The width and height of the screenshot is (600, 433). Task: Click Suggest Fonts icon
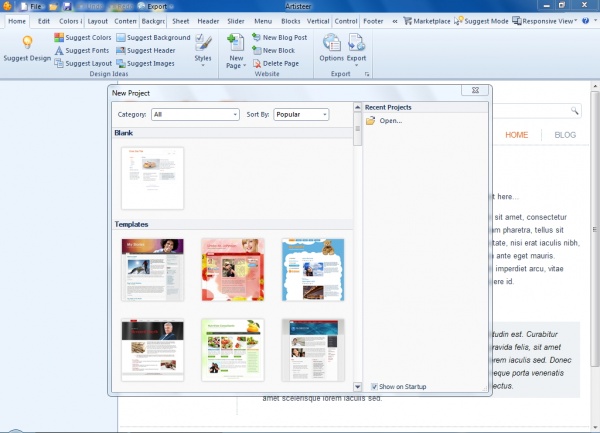[59, 50]
